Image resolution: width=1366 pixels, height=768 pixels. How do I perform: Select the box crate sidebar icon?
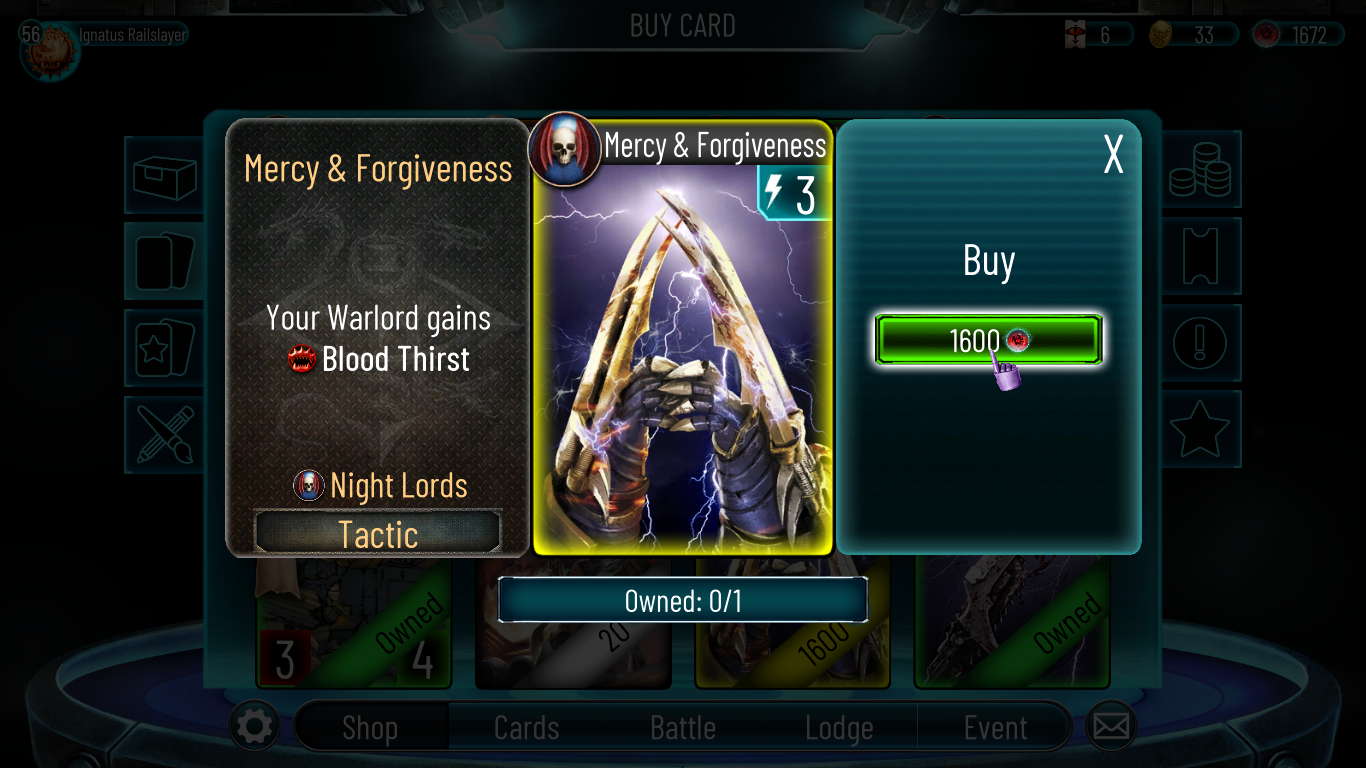pyautogui.click(x=165, y=175)
